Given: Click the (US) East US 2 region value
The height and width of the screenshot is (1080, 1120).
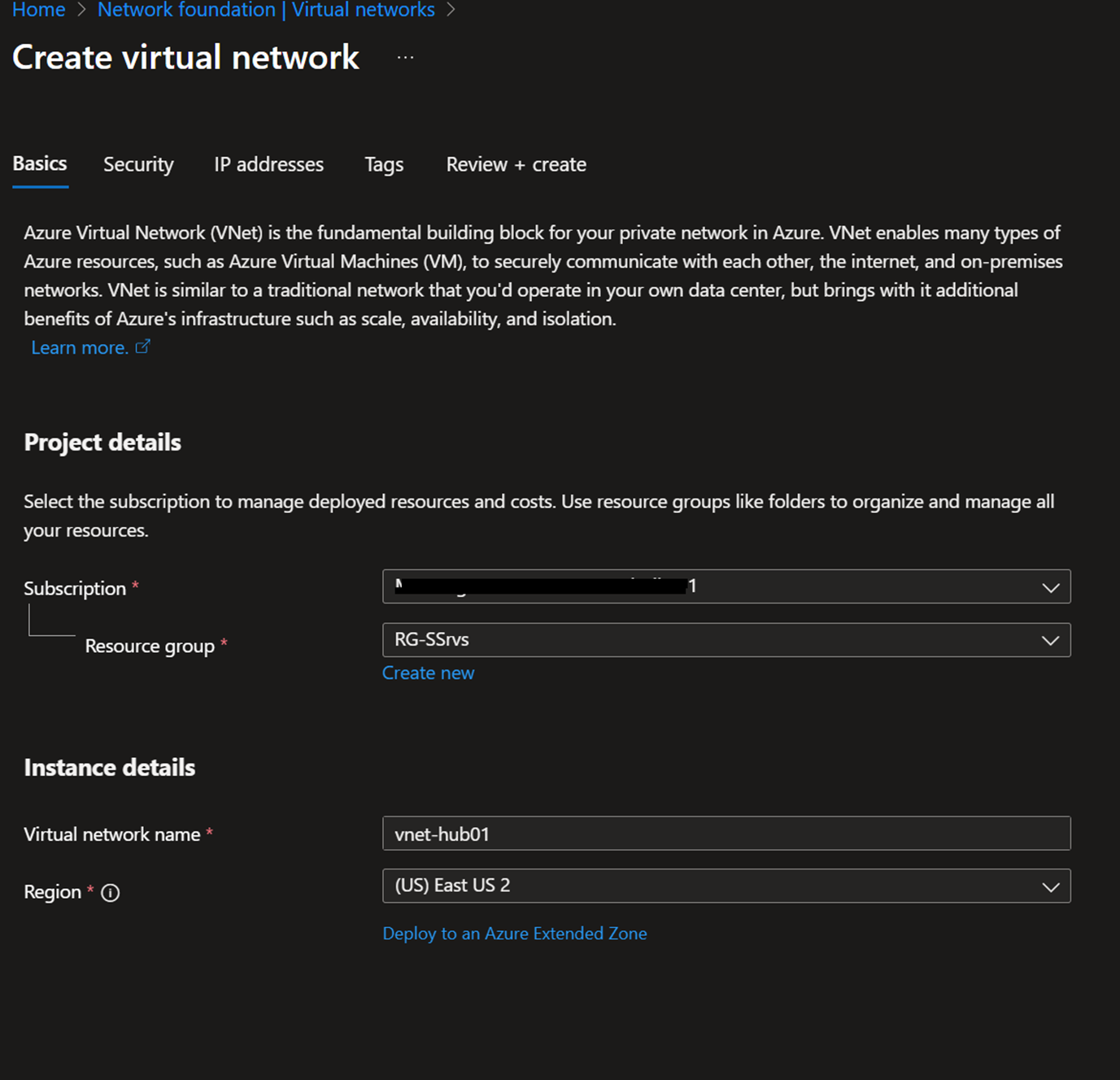Looking at the screenshot, I should click(452, 886).
